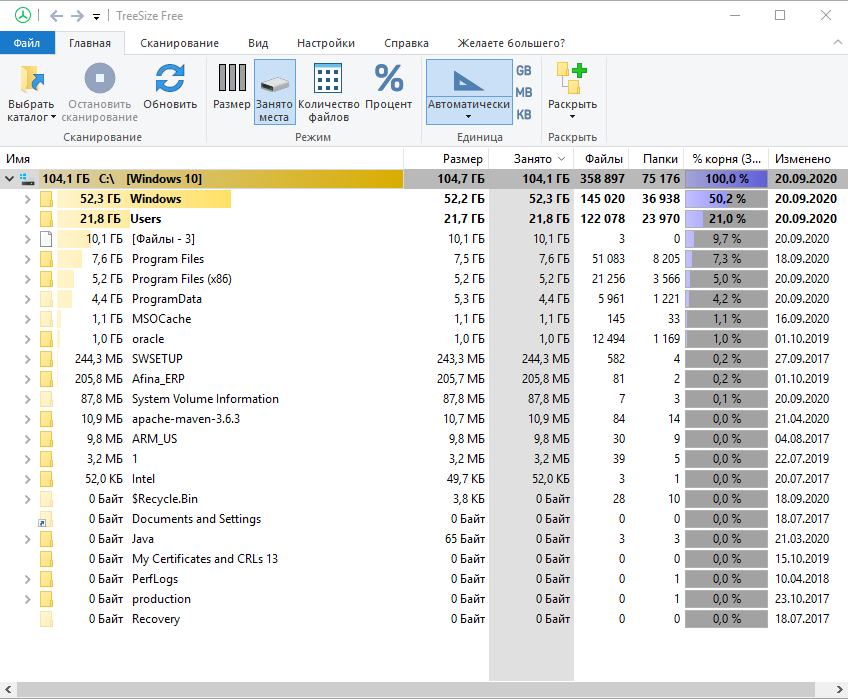Viewport: 848px width, 699px height.
Task: Click the C:\ drive icon
Action: 27,179
